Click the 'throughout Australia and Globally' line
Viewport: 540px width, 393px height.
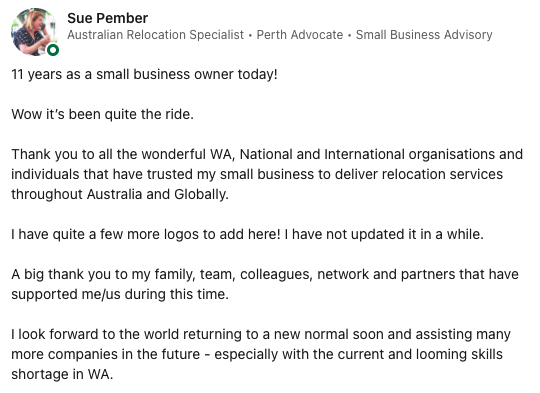click(120, 194)
